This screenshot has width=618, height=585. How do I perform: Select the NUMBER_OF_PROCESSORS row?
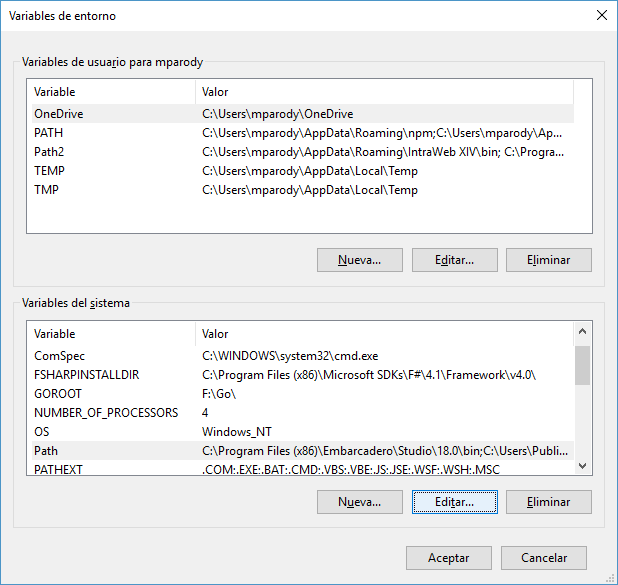point(303,413)
